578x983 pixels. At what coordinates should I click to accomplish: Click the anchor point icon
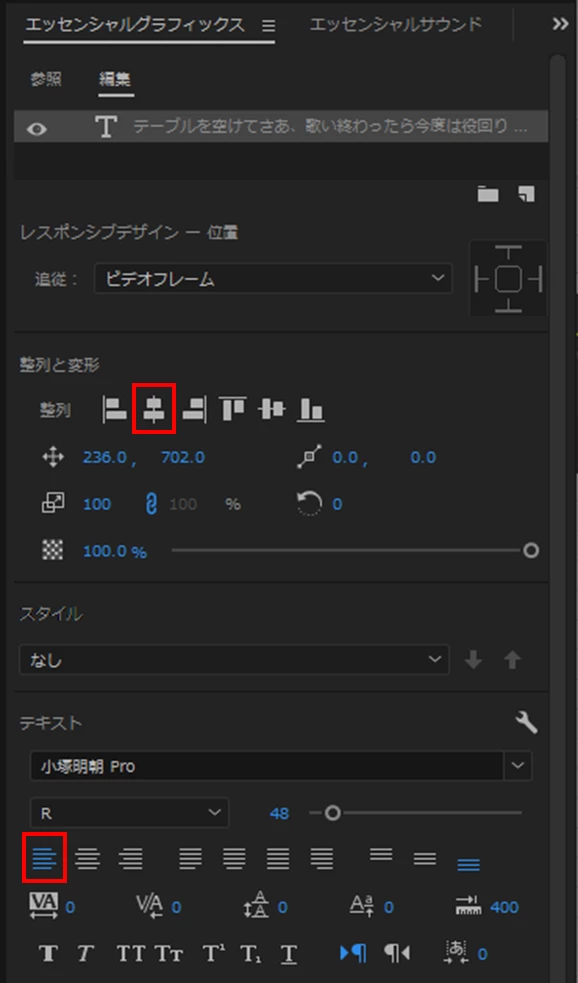(x=309, y=456)
